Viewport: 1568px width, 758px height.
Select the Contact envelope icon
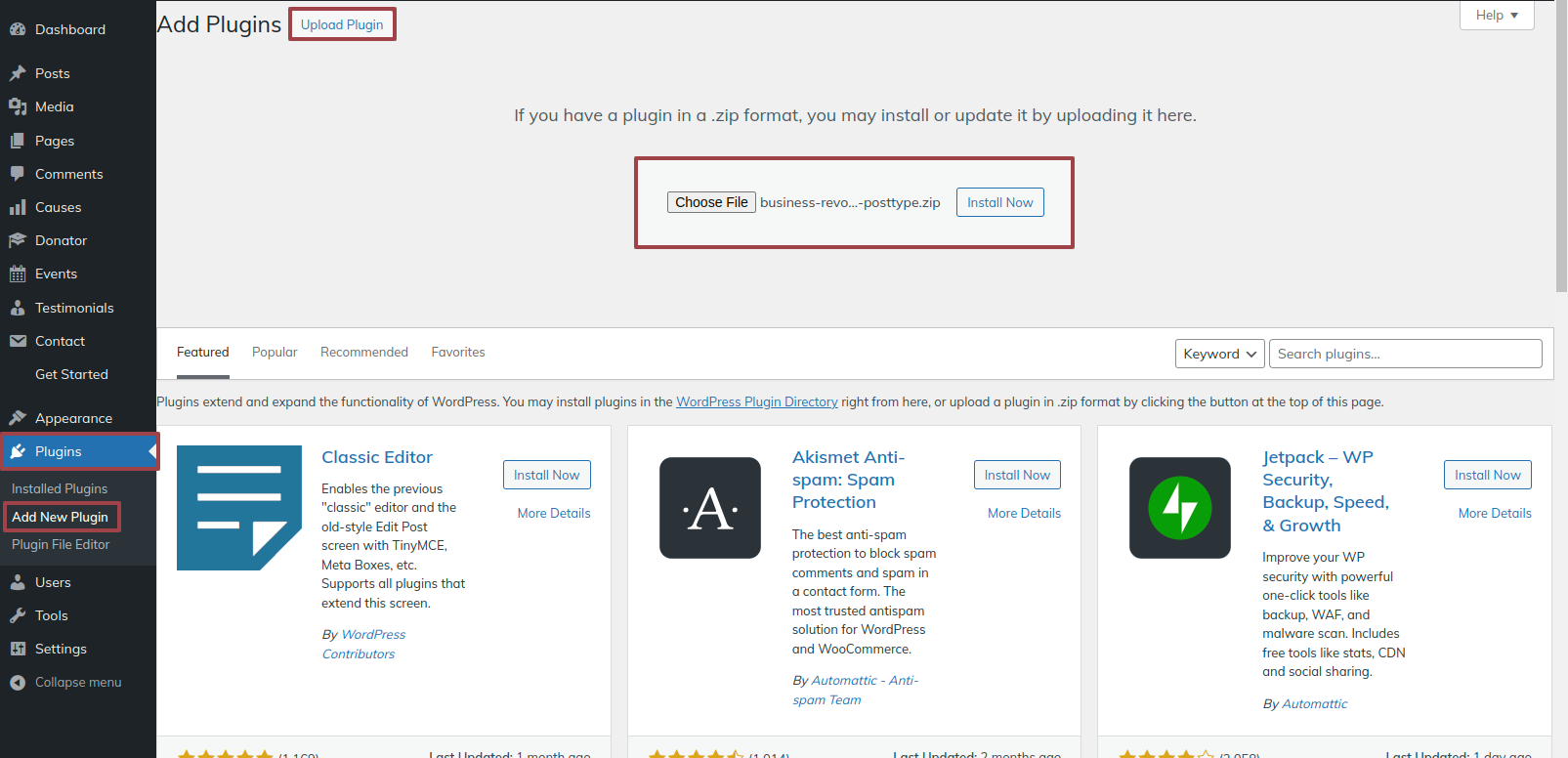click(x=18, y=341)
